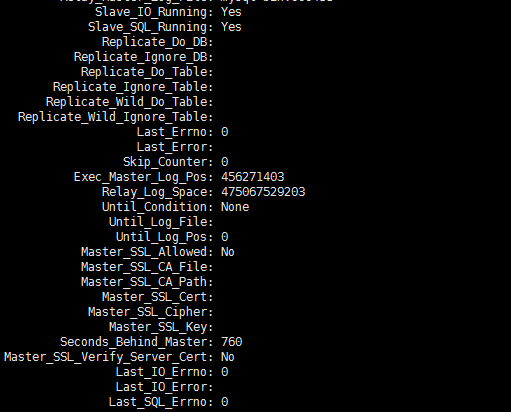Click the Exec_Master_Log_Pos number 456271403
The width and height of the screenshot is (511, 412).
(x=253, y=177)
